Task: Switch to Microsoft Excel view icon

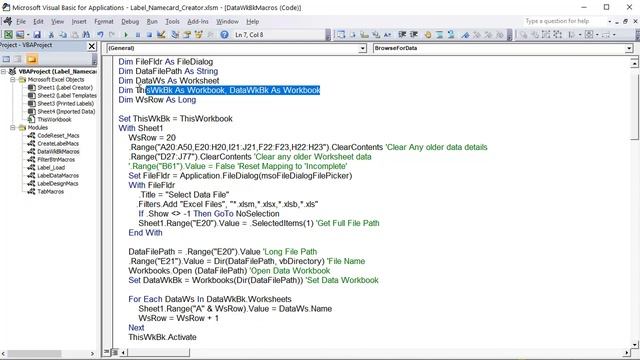Action: click(8, 35)
